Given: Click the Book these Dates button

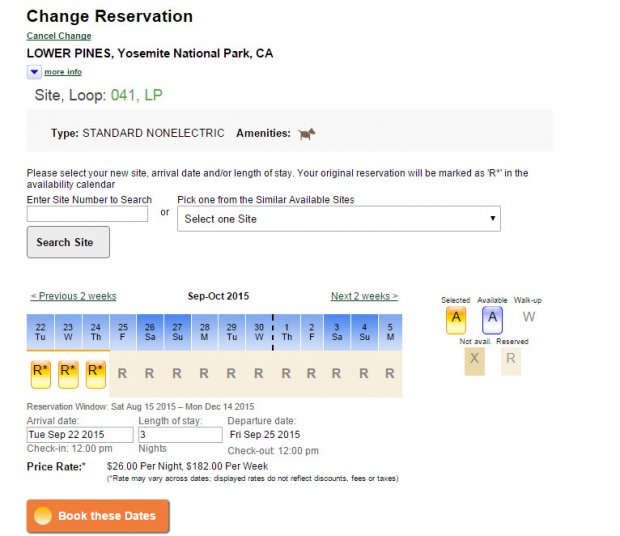Looking at the screenshot, I should 98,516.
